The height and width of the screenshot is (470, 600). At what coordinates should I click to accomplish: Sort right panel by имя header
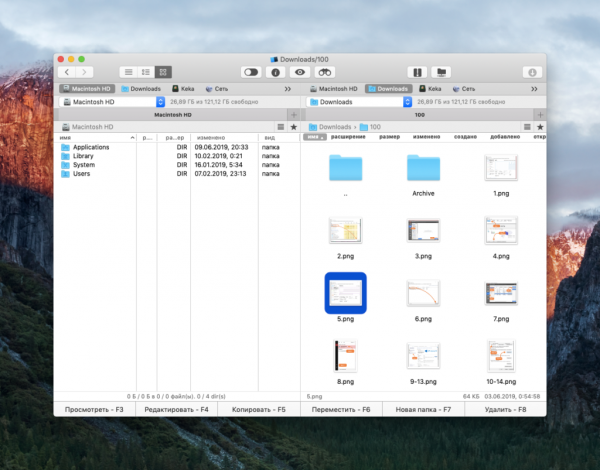pyautogui.click(x=315, y=137)
